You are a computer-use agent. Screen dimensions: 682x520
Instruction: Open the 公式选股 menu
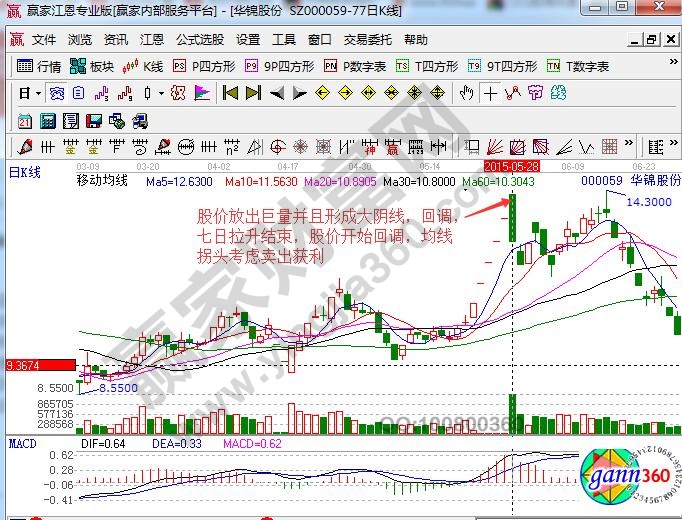click(x=200, y=40)
